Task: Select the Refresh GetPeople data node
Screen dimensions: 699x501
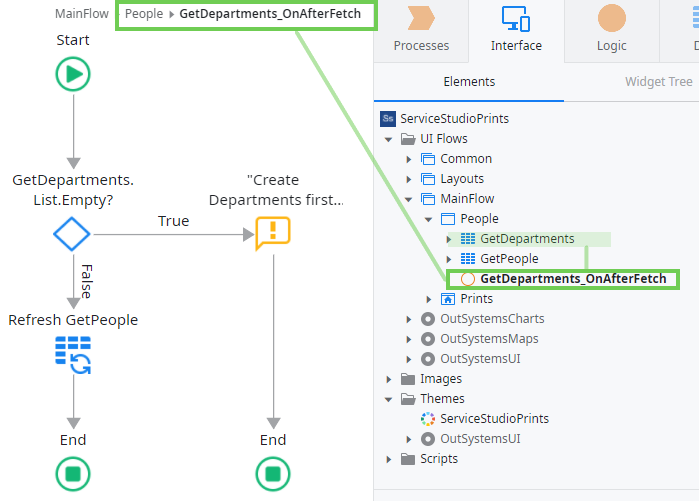Action: [x=73, y=355]
